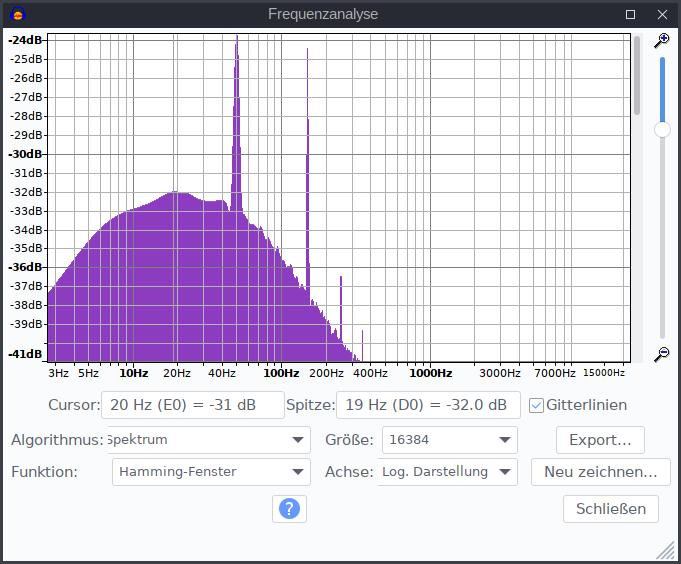This screenshot has height=564, width=681.
Task: Click the 1000Hz axis label
Action: [430, 373]
